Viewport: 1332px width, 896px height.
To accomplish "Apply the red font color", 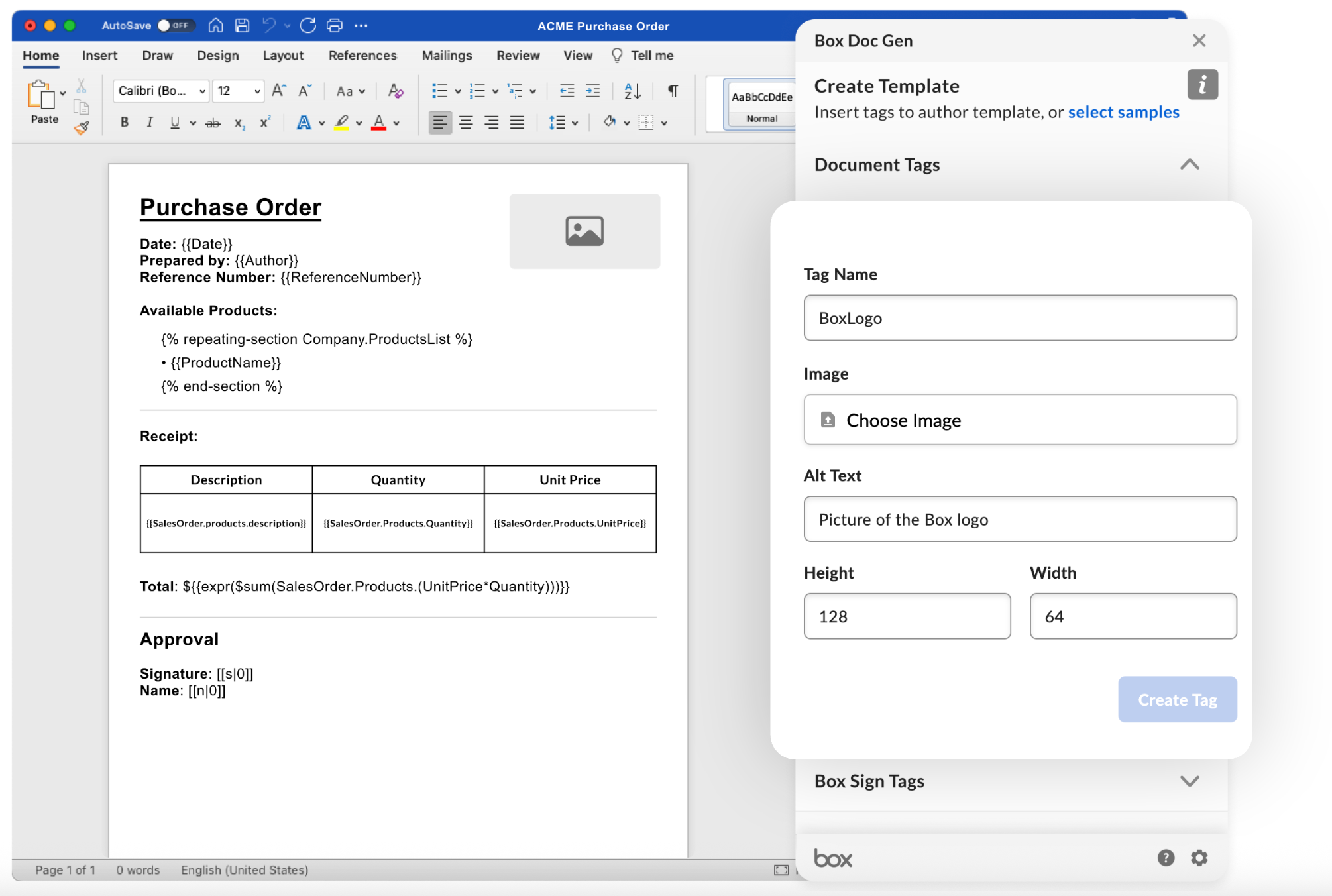I will (378, 123).
